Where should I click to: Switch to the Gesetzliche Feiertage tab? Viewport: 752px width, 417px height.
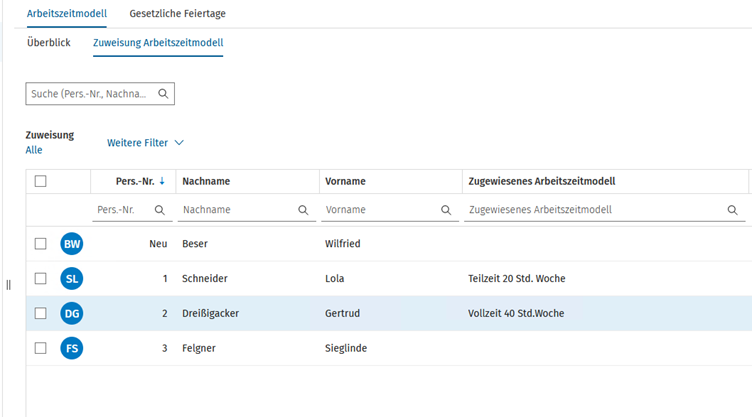pos(177,14)
